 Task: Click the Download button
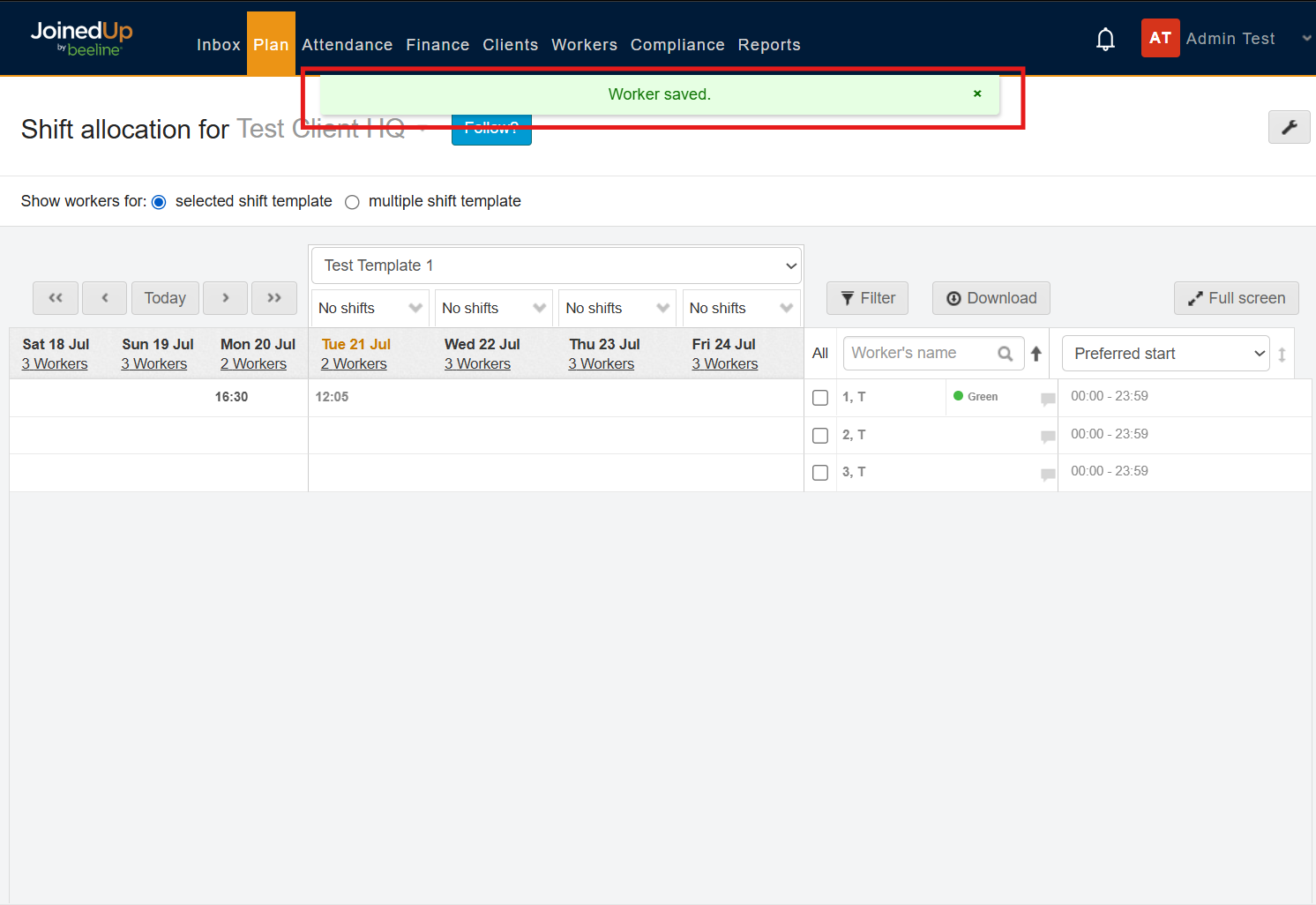click(991, 298)
